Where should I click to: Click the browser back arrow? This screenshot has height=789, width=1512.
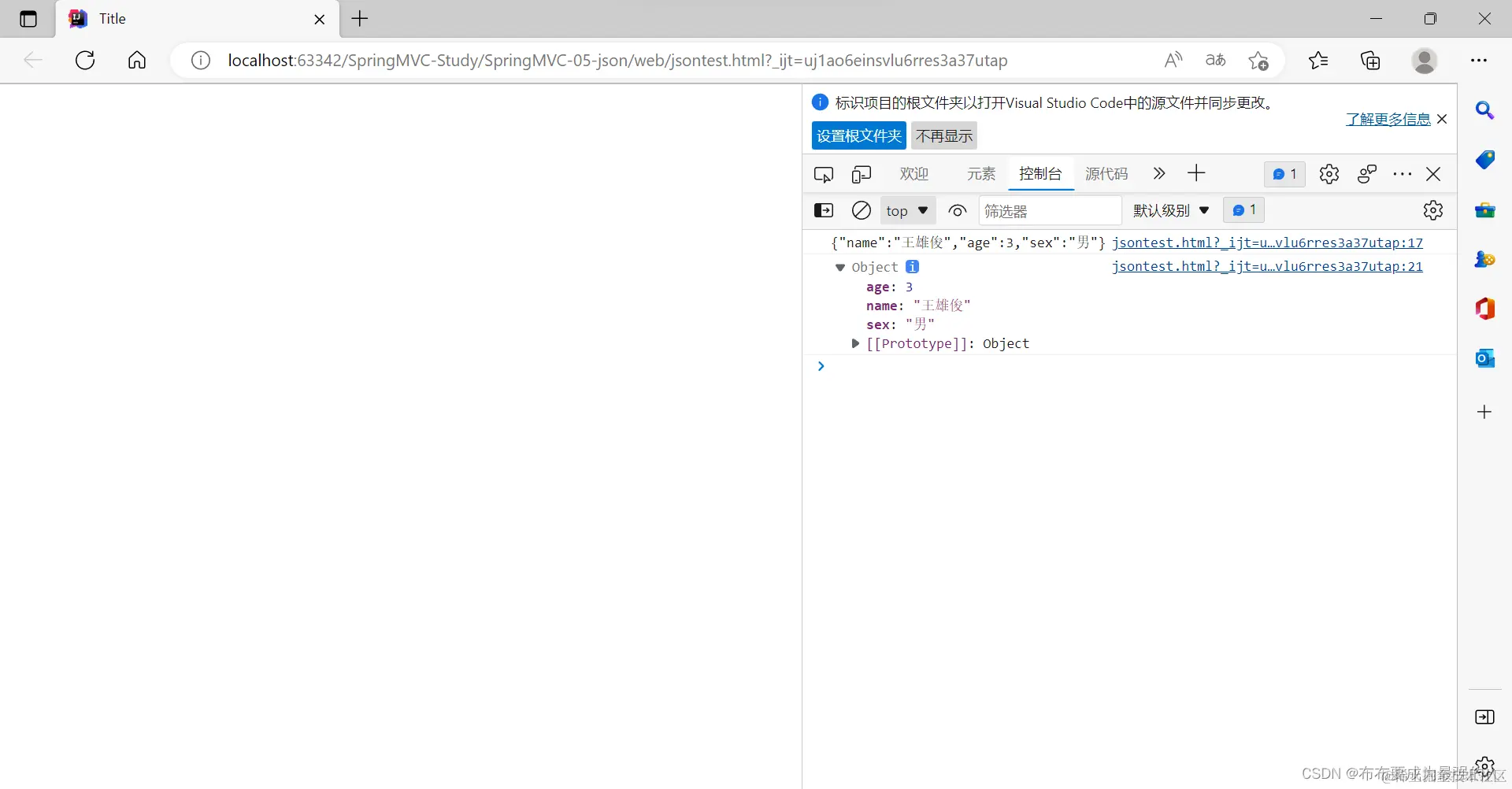tap(32, 60)
